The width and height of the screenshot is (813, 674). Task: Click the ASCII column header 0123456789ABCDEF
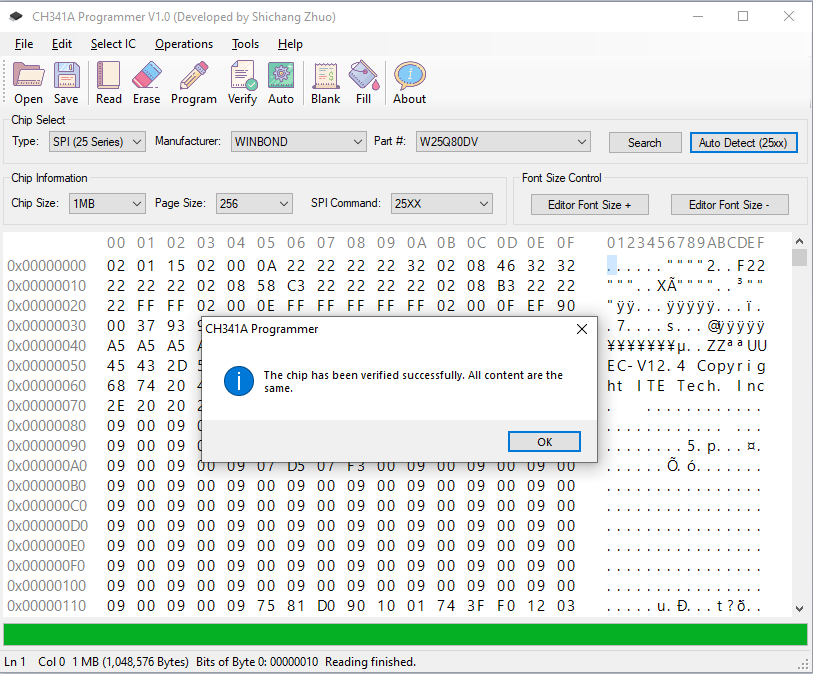[685, 243]
